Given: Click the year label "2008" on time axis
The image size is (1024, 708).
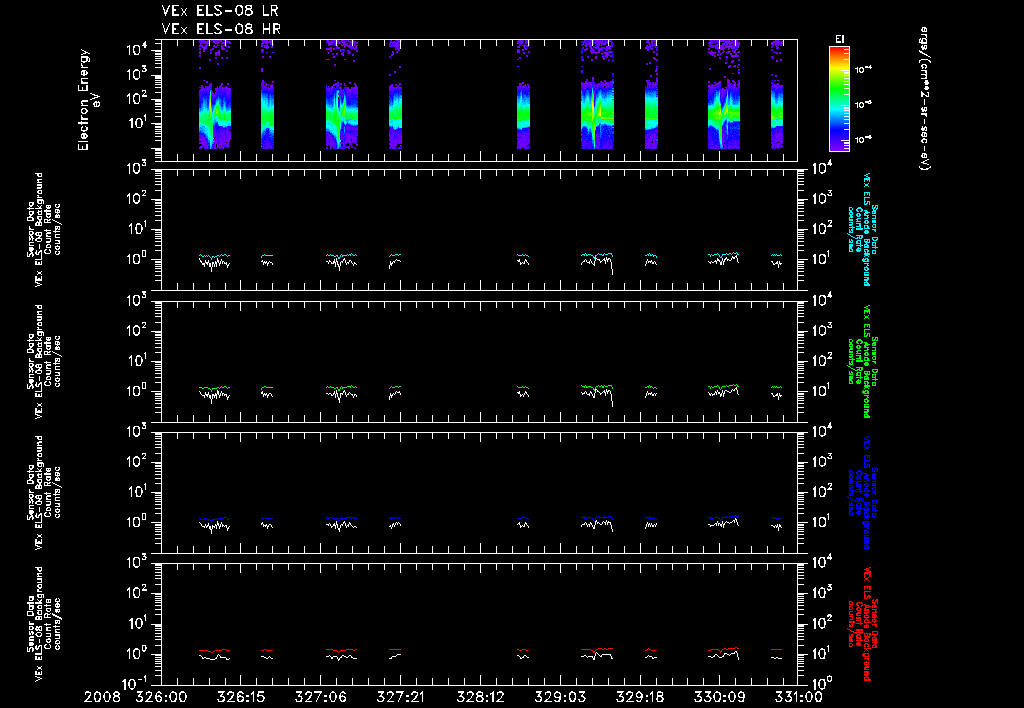Looking at the screenshot, I should tap(102, 698).
